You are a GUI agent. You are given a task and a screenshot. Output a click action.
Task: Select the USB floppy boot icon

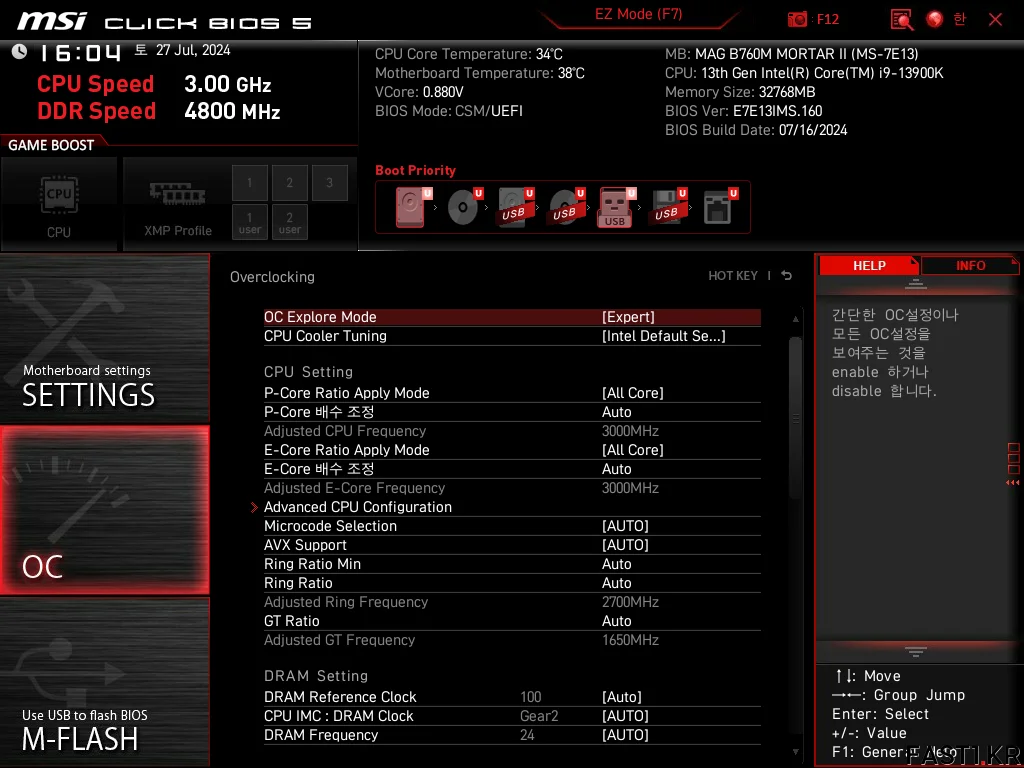pos(667,207)
